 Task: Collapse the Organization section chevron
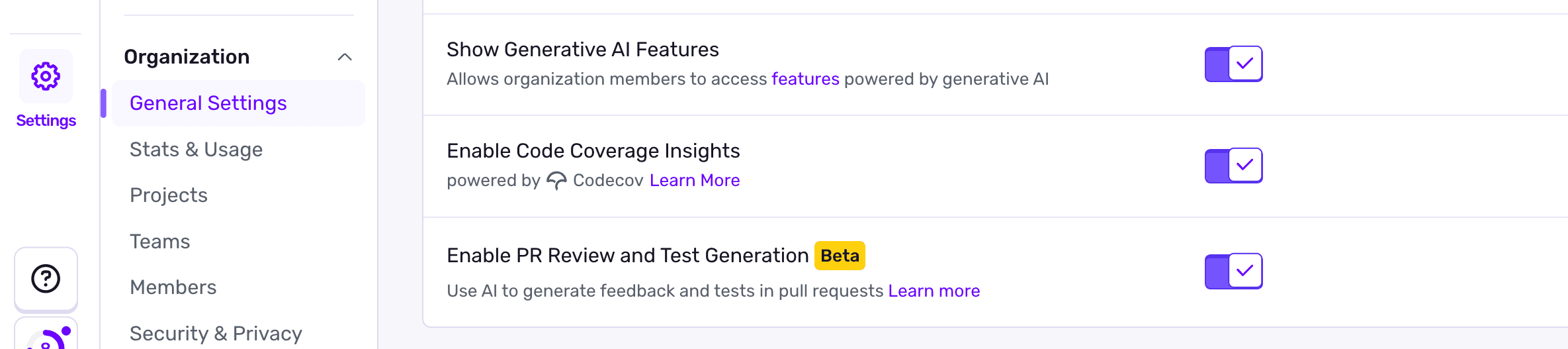pyautogui.click(x=345, y=57)
